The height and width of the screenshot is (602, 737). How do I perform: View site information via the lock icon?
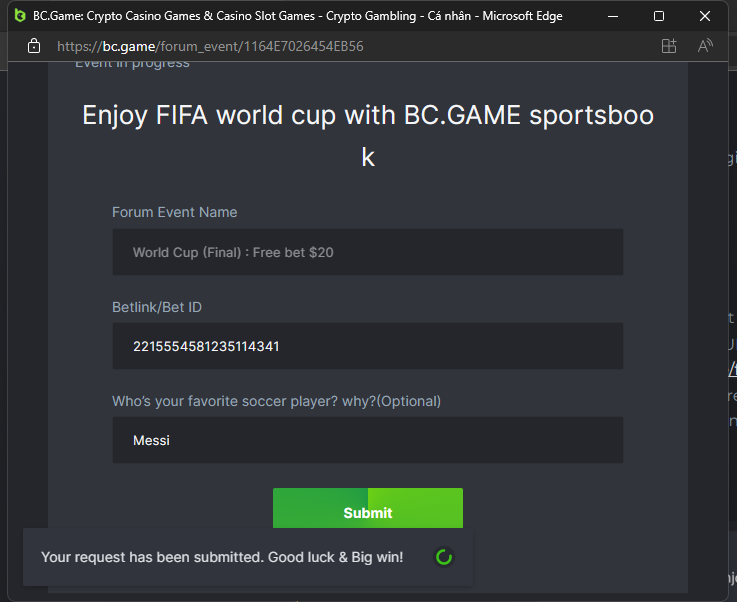(x=33, y=46)
